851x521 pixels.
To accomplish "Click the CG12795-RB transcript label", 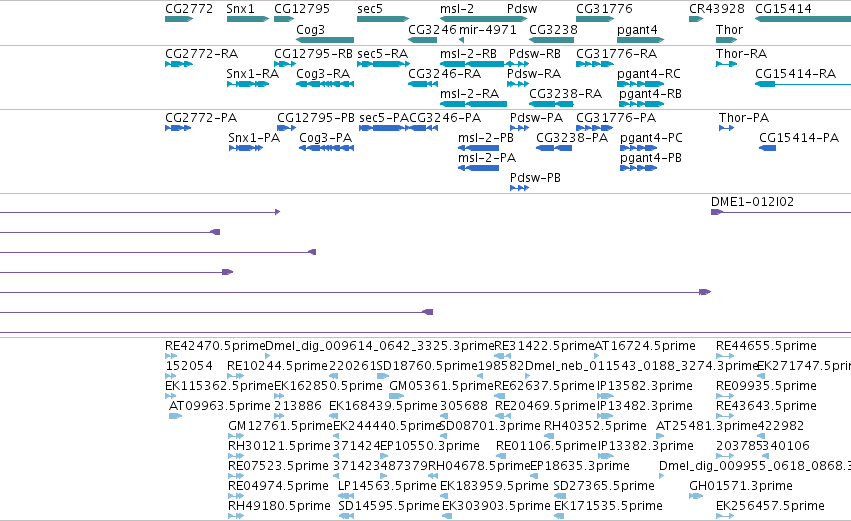I will [313, 54].
